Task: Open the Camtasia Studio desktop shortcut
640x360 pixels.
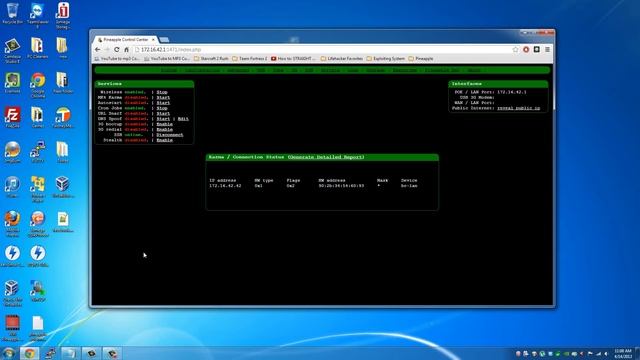Action: point(12,51)
